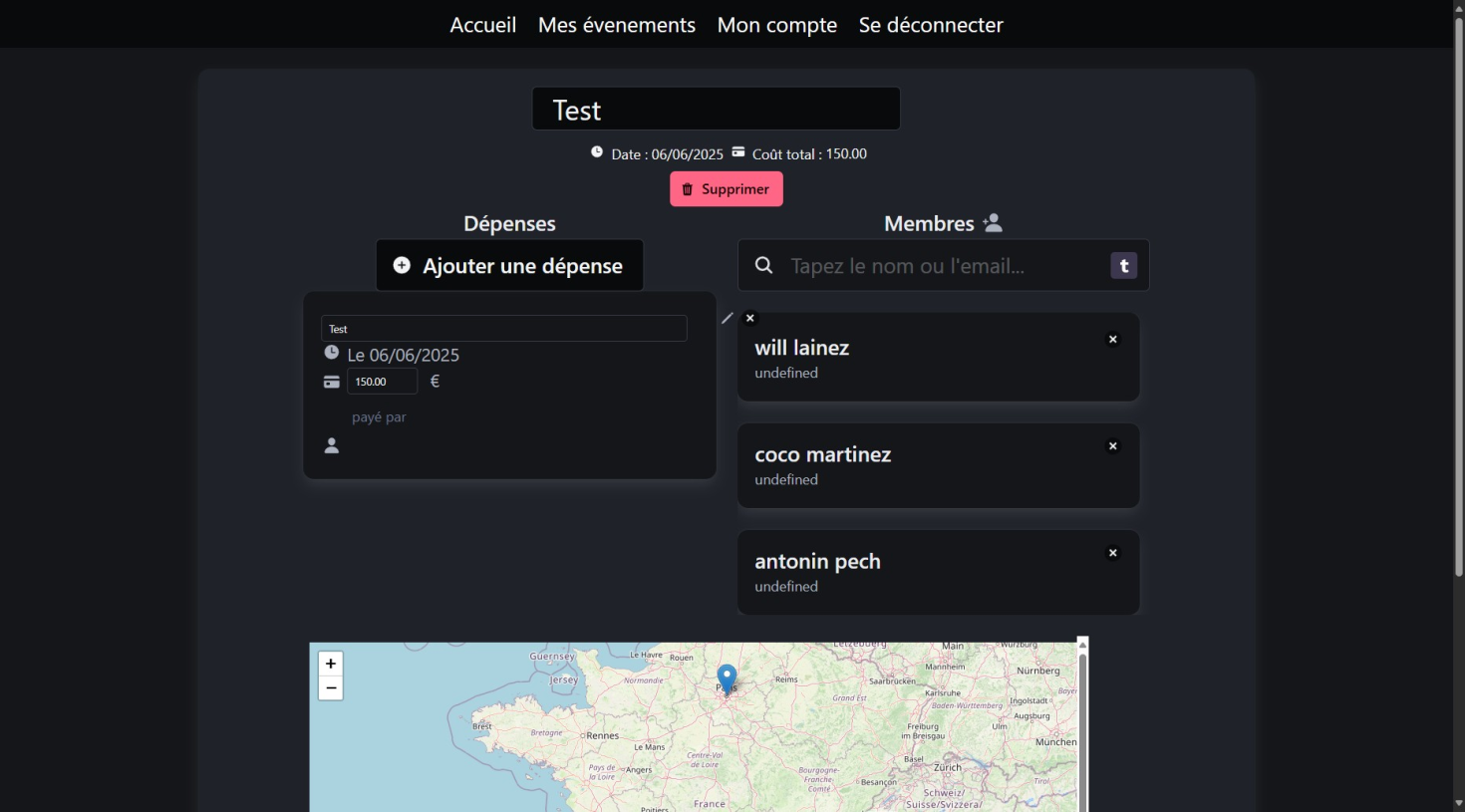Click the add member icon next to Membres
This screenshot has height=812, width=1465.
[993, 223]
